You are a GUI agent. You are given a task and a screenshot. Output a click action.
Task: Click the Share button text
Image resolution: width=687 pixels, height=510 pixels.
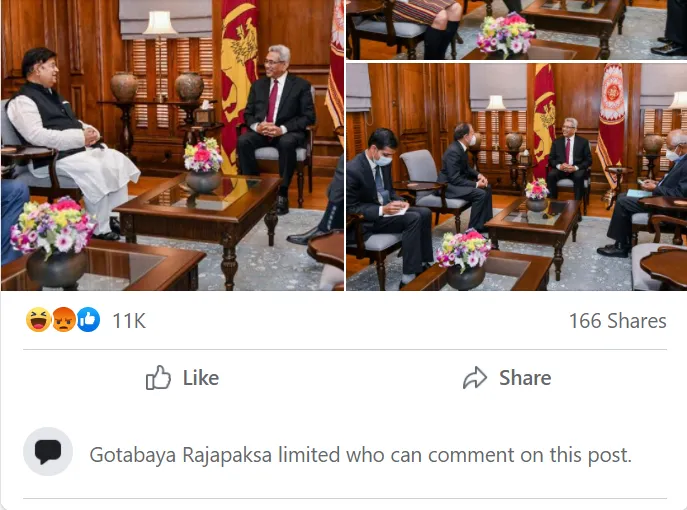pos(525,378)
